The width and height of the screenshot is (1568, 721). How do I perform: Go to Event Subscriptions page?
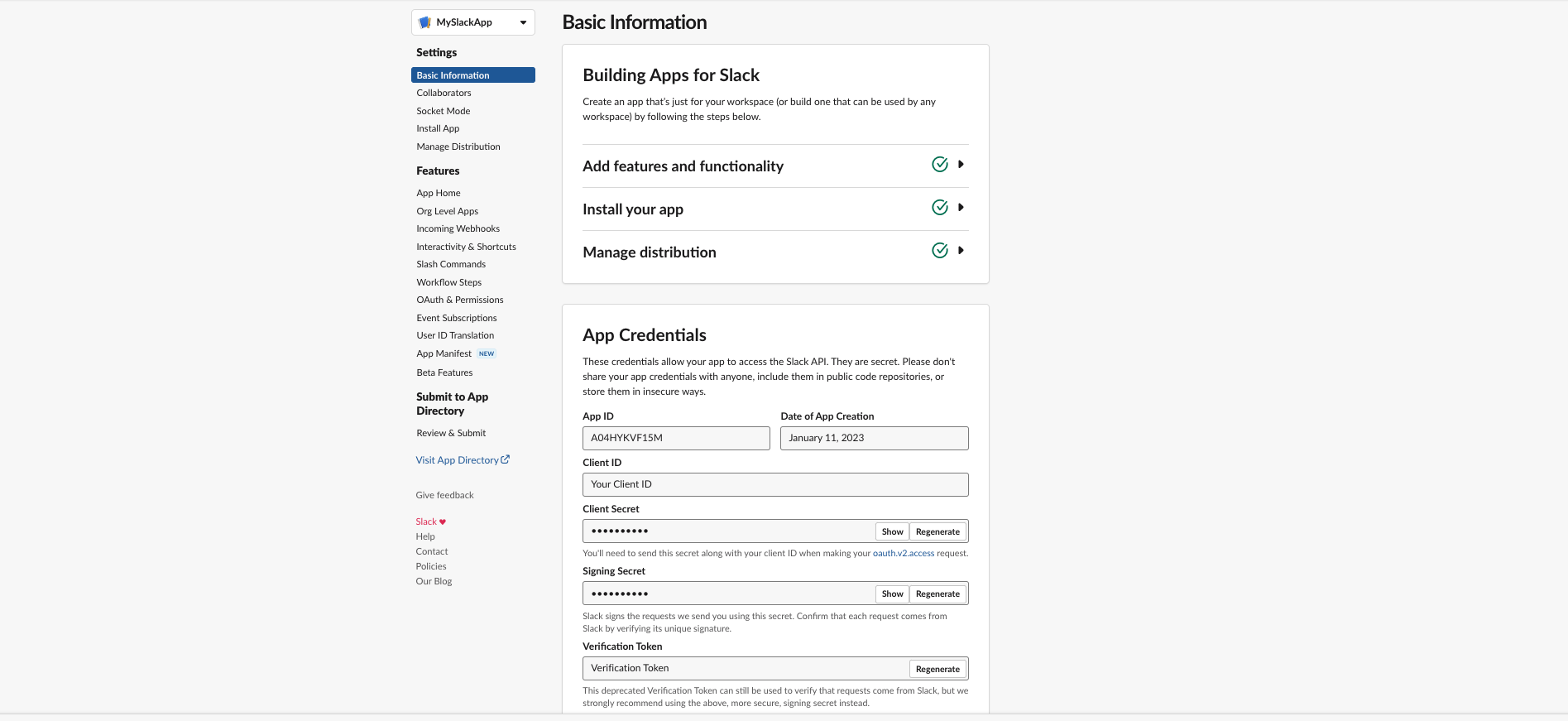pos(456,318)
